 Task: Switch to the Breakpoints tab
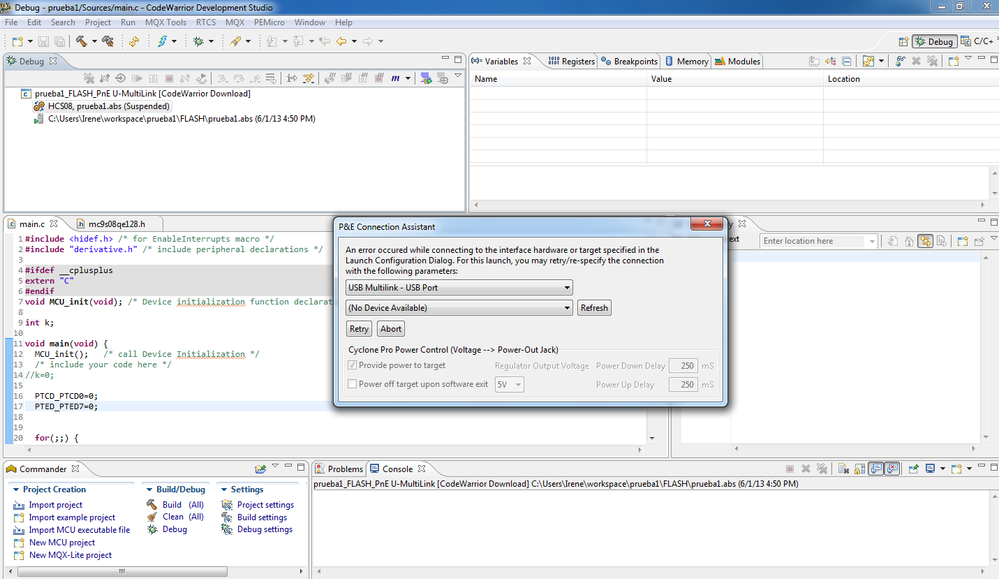coord(629,61)
